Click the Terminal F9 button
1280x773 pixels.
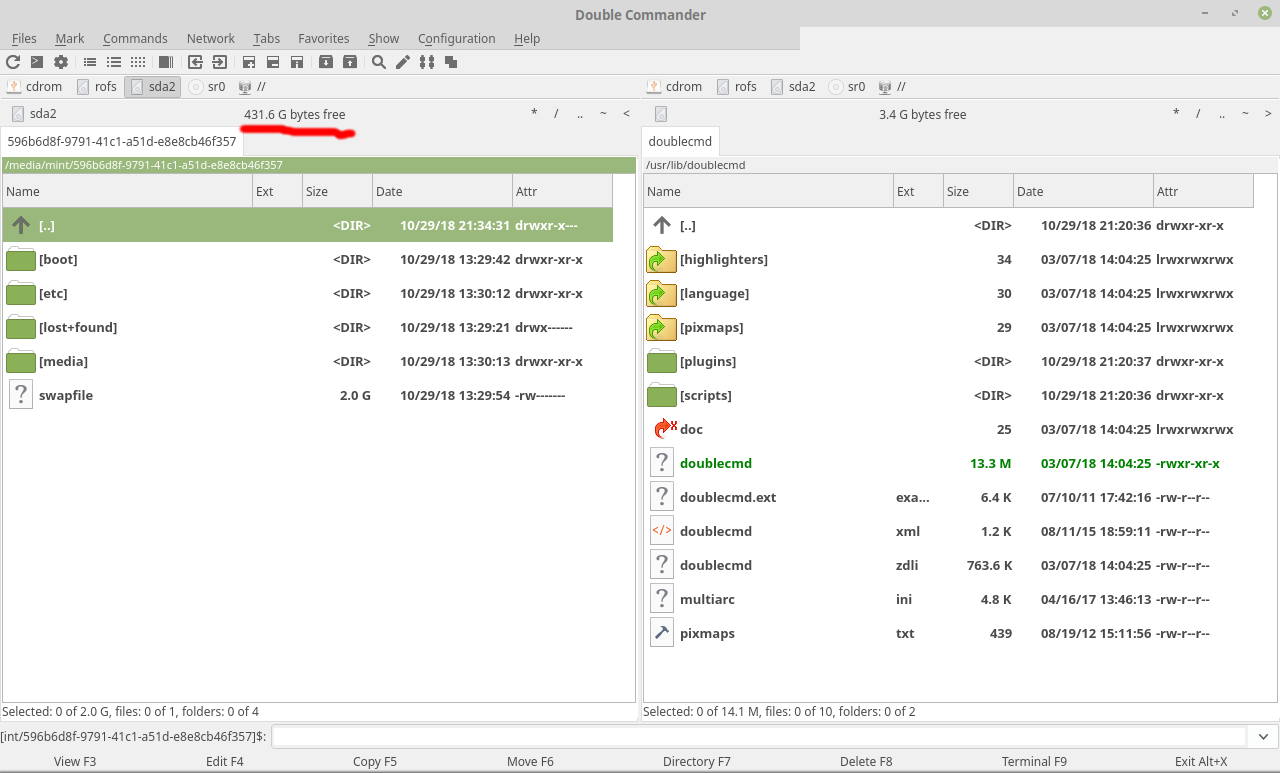(x=1033, y=761)
